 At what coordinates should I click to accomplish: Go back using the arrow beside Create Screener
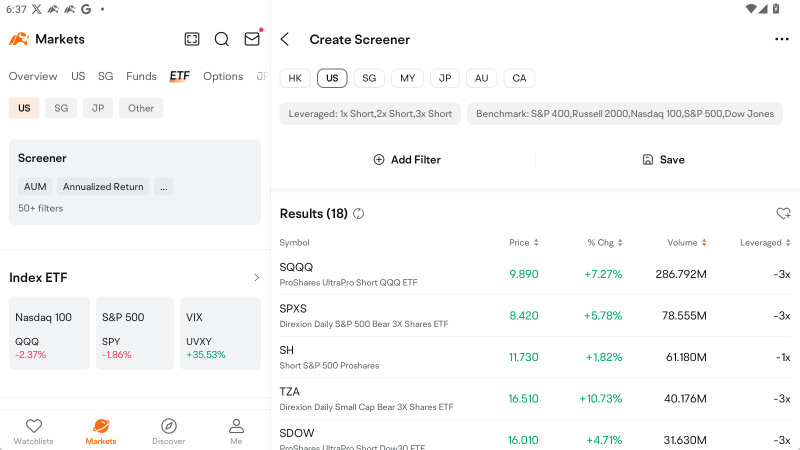point(285,39)
